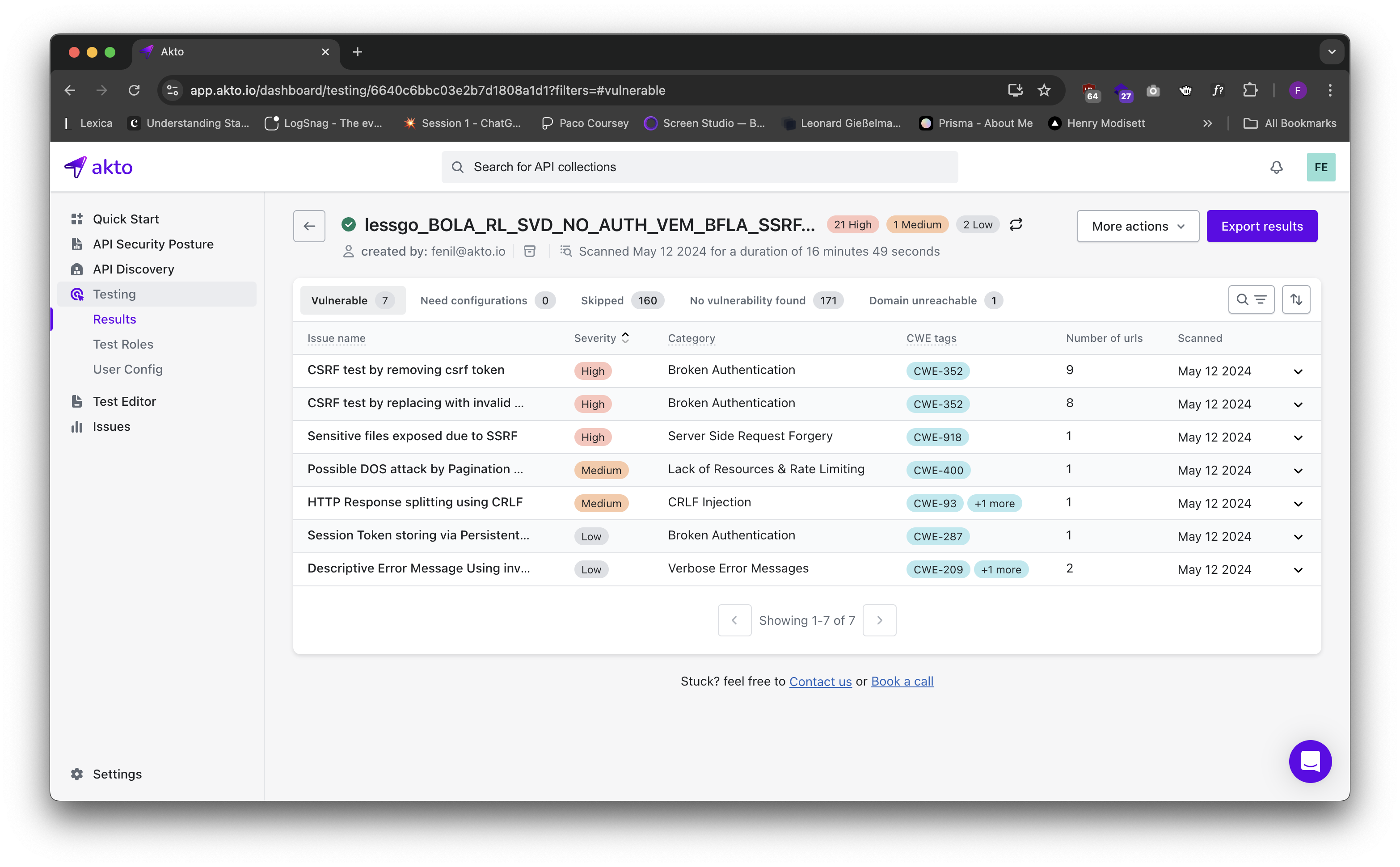Click the Search for API collections field

pos(700,167)
